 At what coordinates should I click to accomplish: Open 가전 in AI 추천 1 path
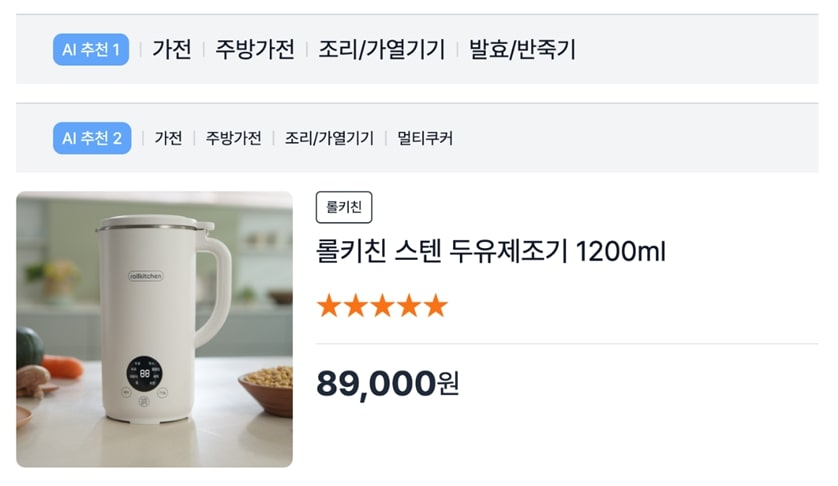171,49
